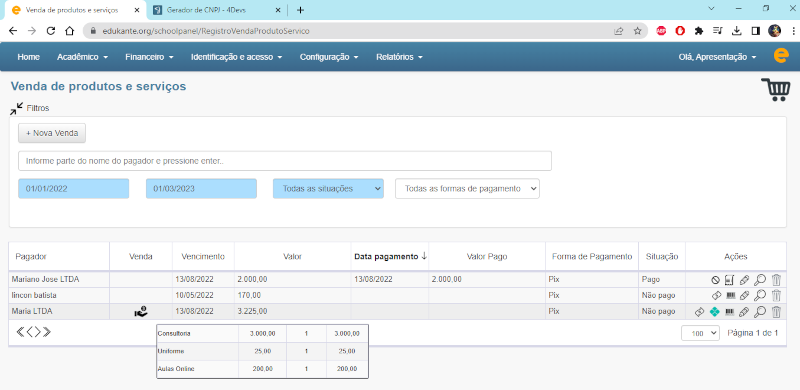Image resolution: width=800 pixels, height=390 pixels.
Task: Sort by the Vencimento column header
Action: click(203, 256)
